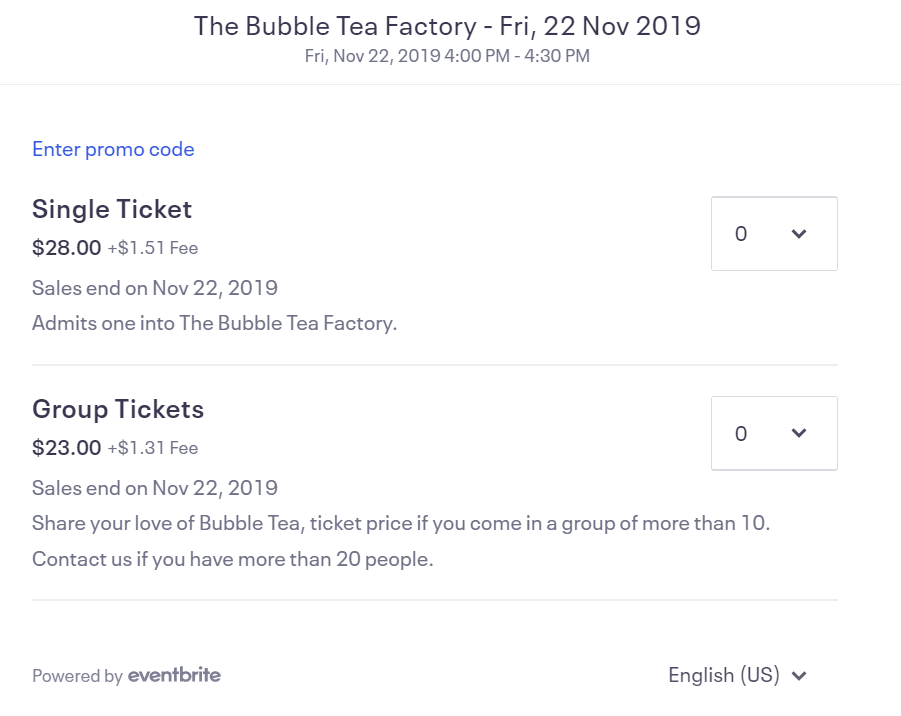This screenshot has width=901, height=716.
Task: Click the +$1.51 Fee label
Action: (x=153, y=248)
